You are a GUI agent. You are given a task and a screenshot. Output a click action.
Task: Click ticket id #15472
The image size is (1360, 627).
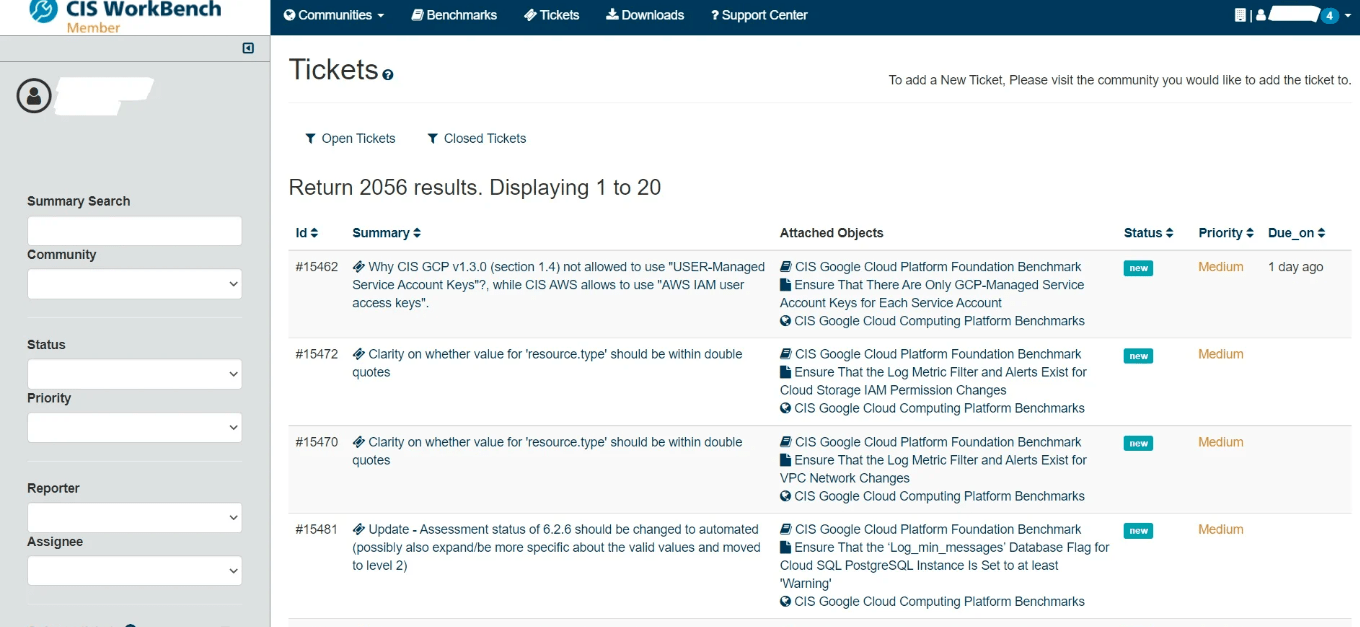pos(317,354)
